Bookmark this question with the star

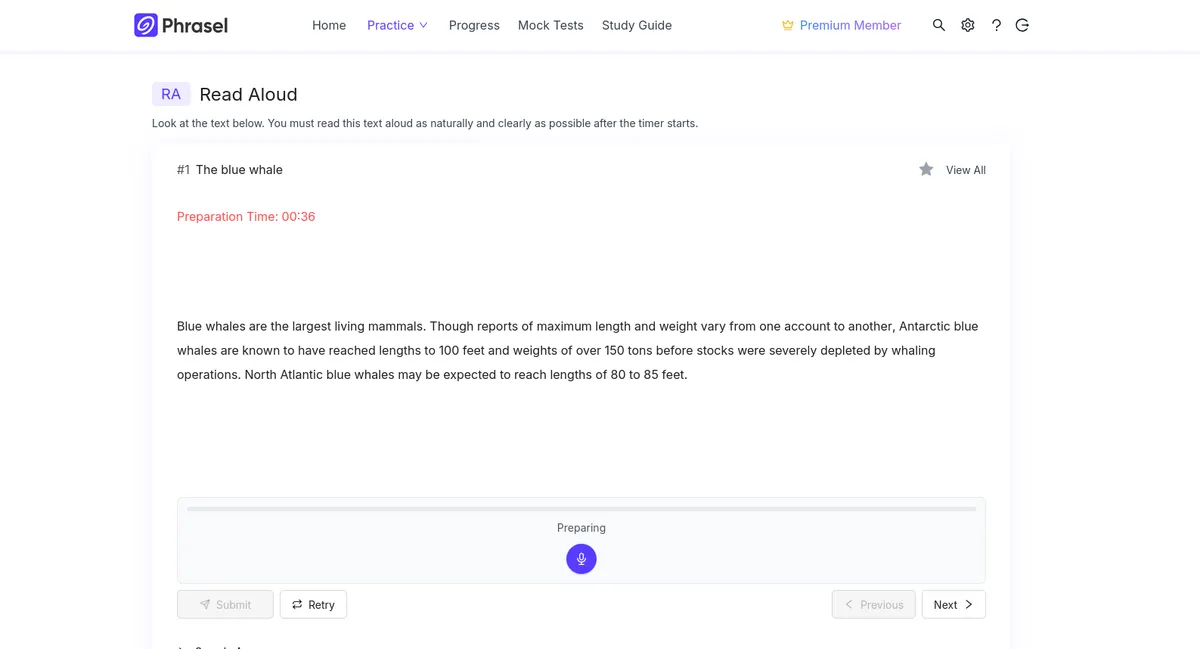(926, 169)
